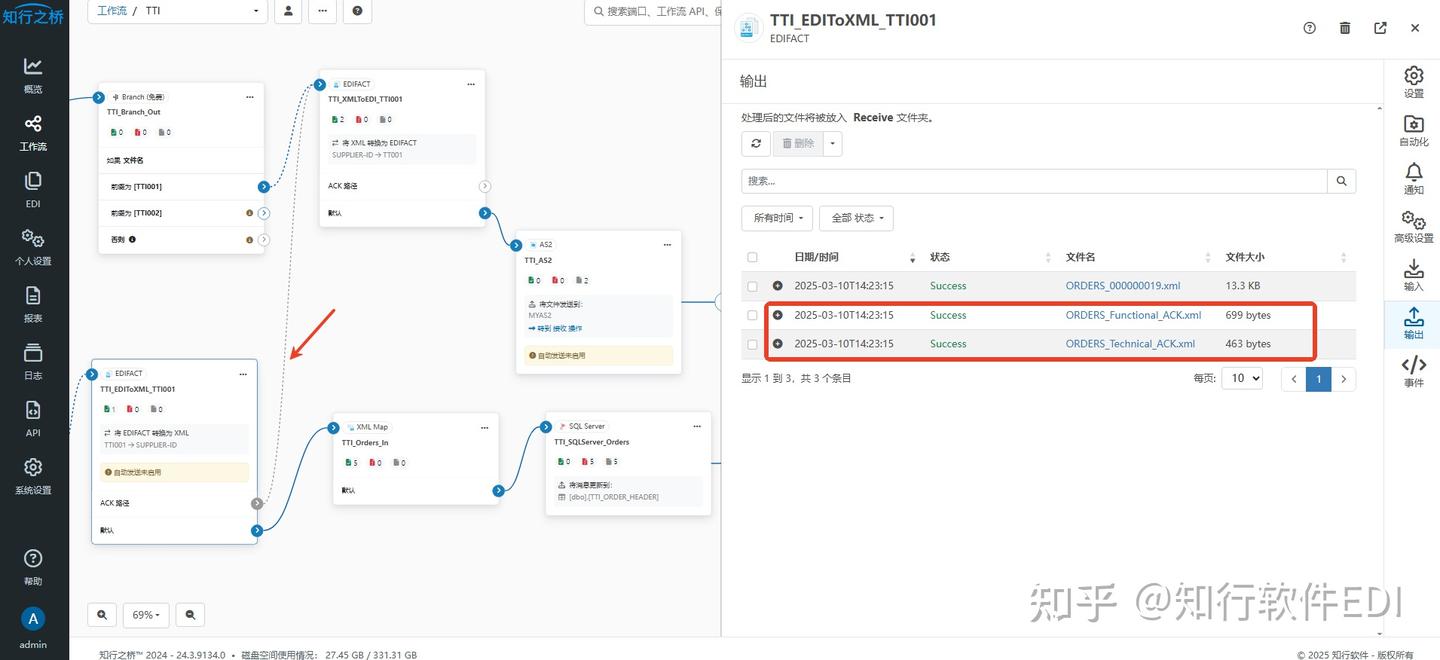Click the 删除 delete button above the list
The image size is (1440, 660).
(x=798, y=143)
